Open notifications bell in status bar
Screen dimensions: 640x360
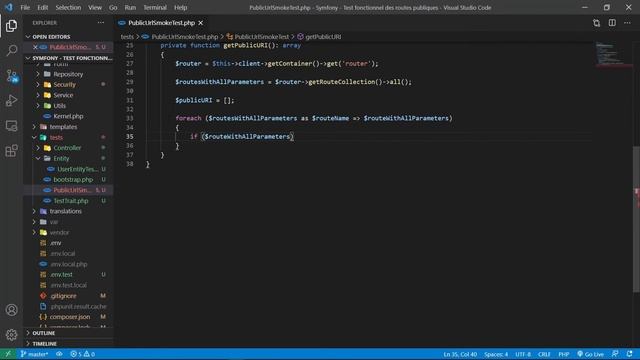629,354
